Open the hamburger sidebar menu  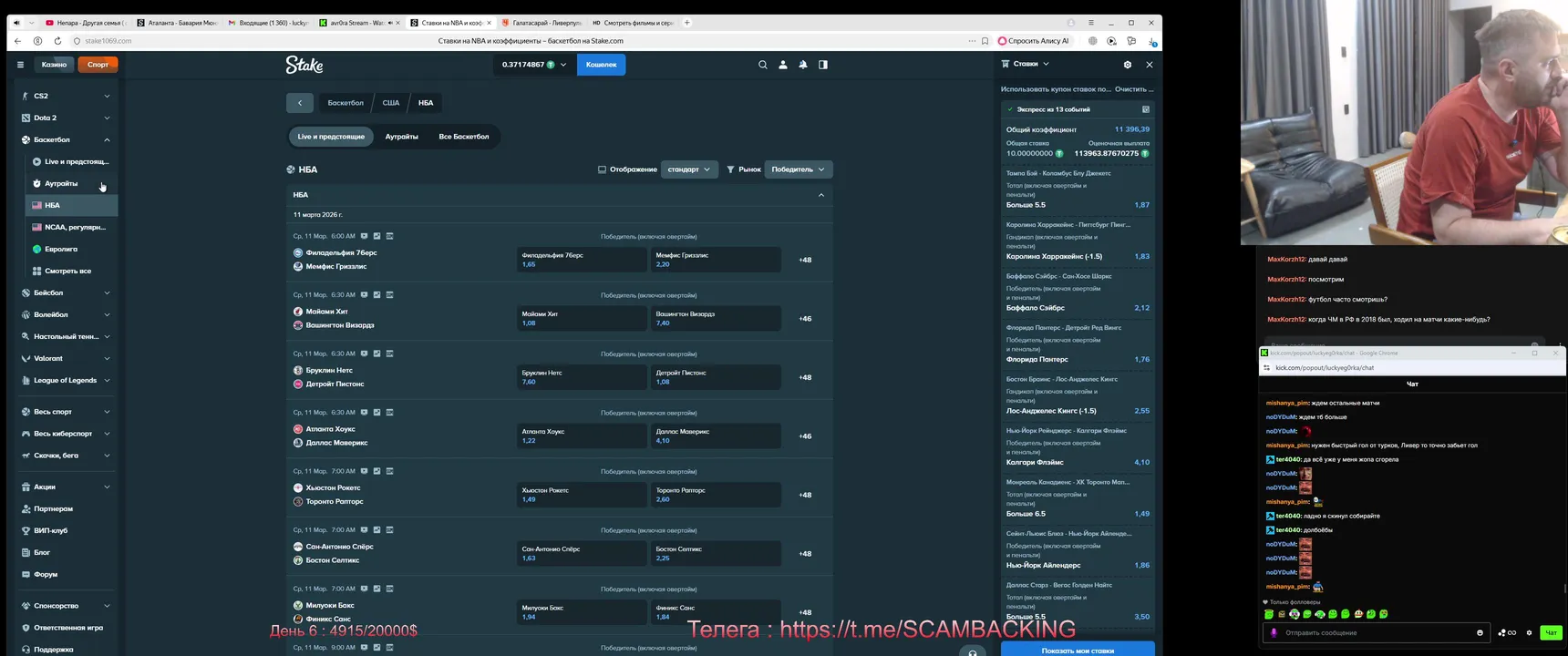pyautogui.click(x=20, y=65)
